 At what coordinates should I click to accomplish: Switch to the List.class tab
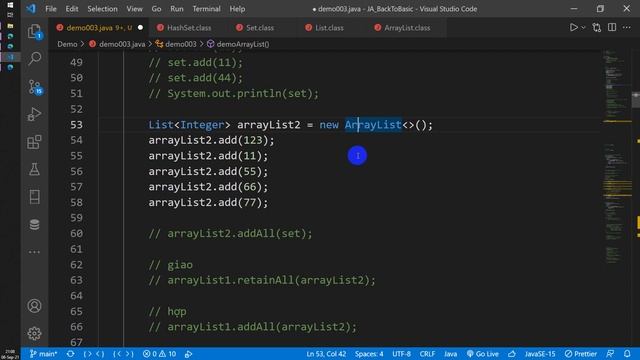click(x=329, y=28)
